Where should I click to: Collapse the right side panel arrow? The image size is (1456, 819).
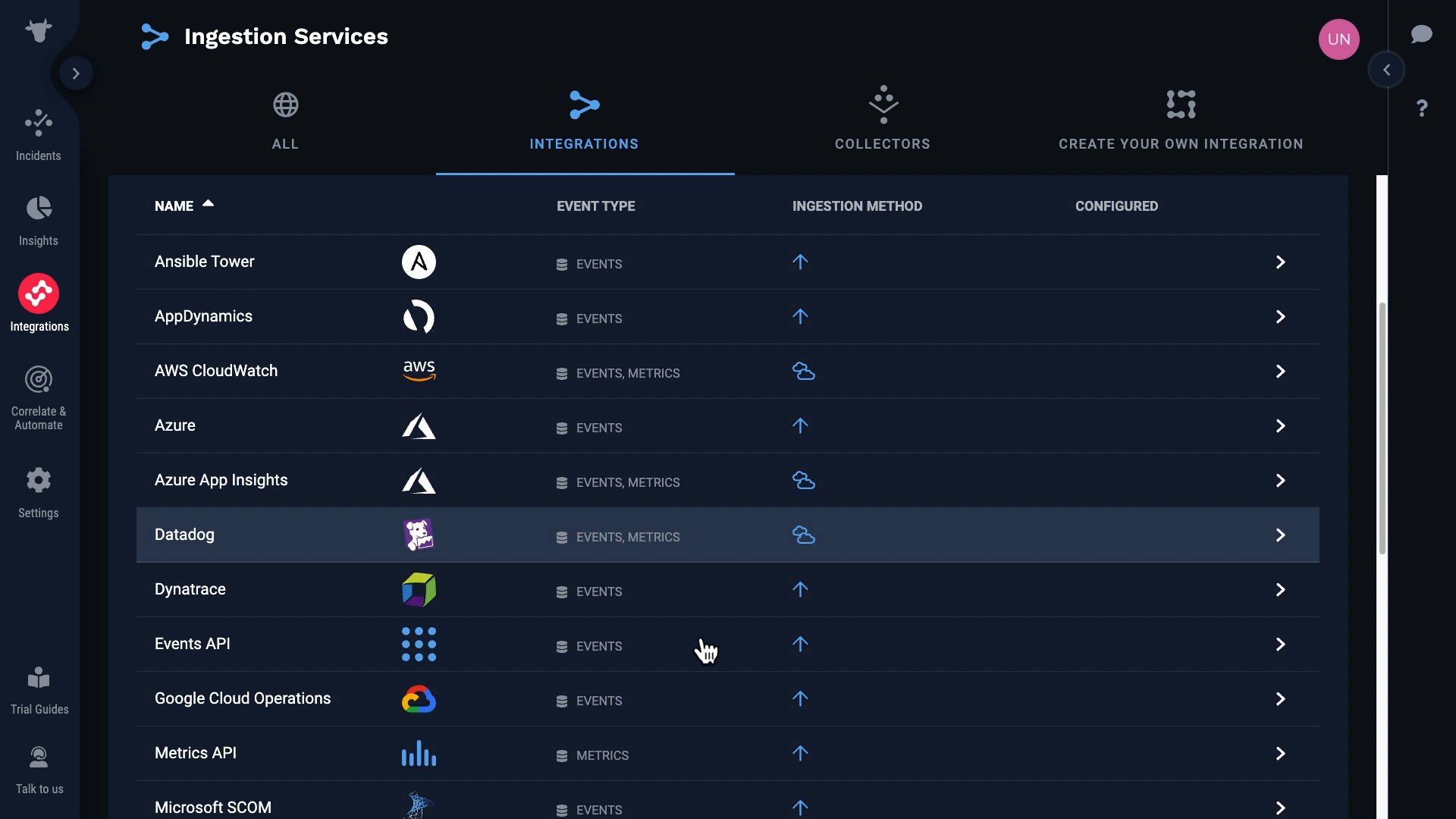(x=1386, y=70)
